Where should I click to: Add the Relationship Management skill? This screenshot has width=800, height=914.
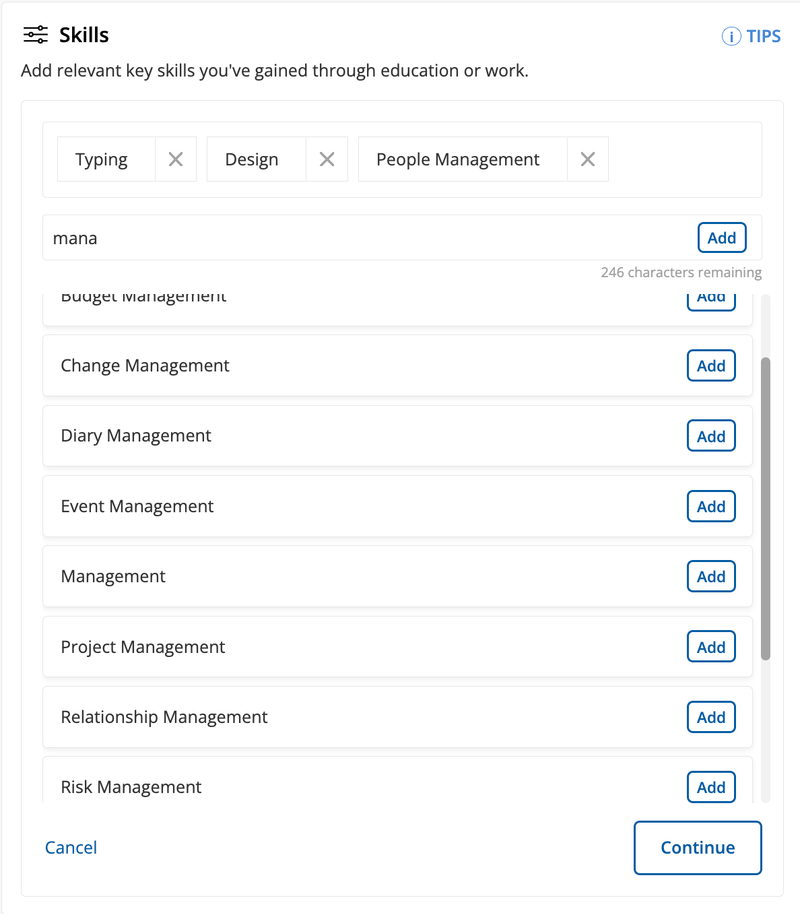click(711, 717)
